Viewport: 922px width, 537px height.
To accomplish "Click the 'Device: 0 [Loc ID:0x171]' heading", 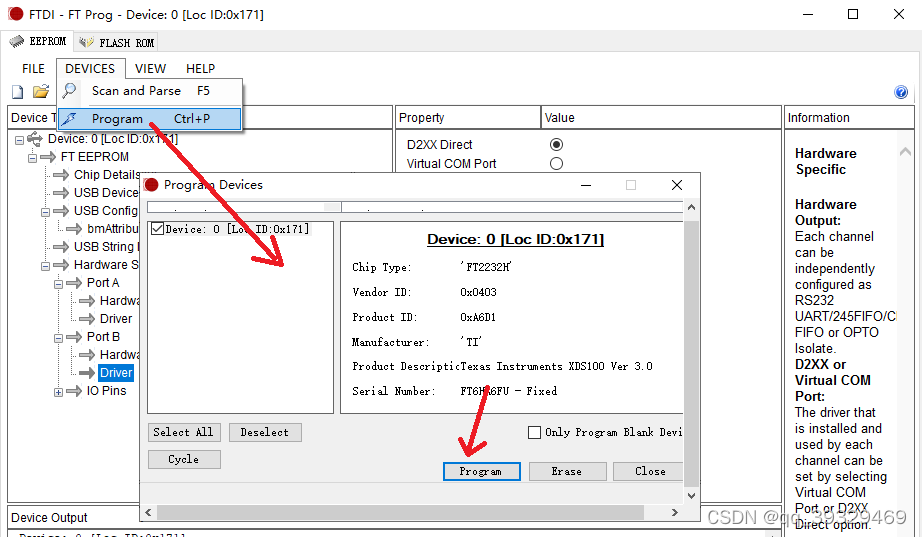I will tap(515, 239).
